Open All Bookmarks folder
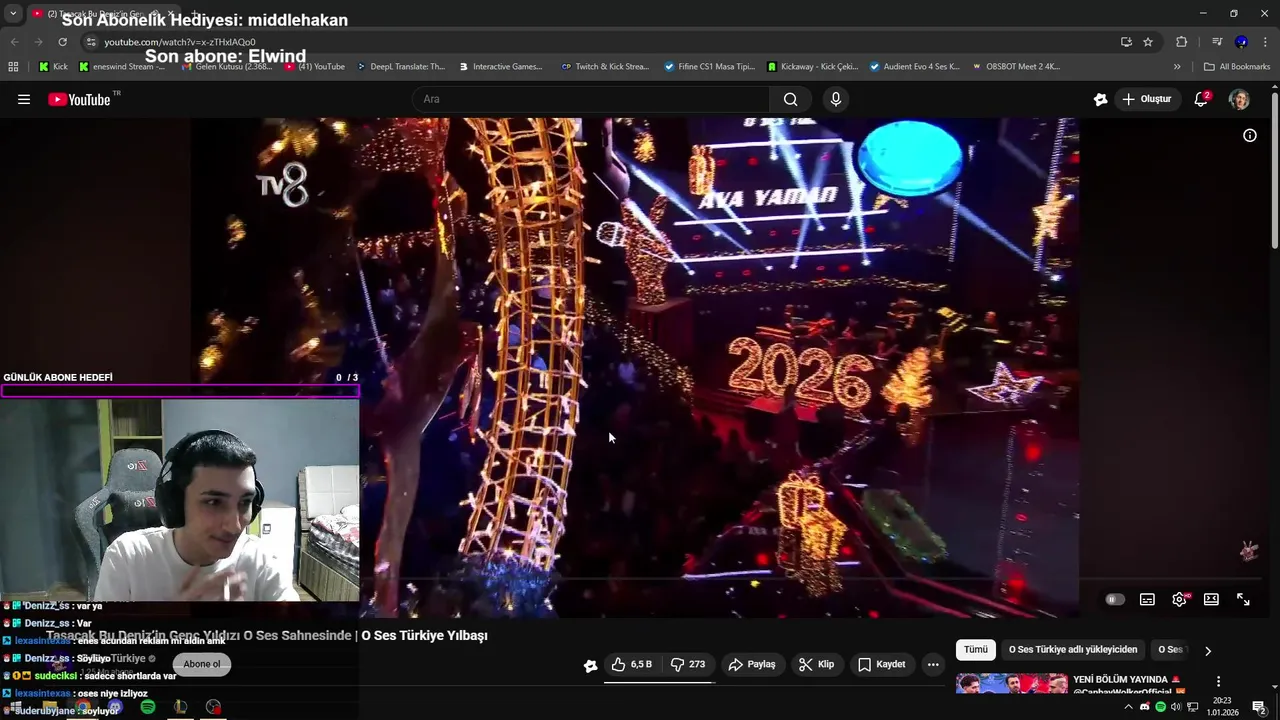The image size is (1280, 720). pyautogui.click(x=1236, y=67)
